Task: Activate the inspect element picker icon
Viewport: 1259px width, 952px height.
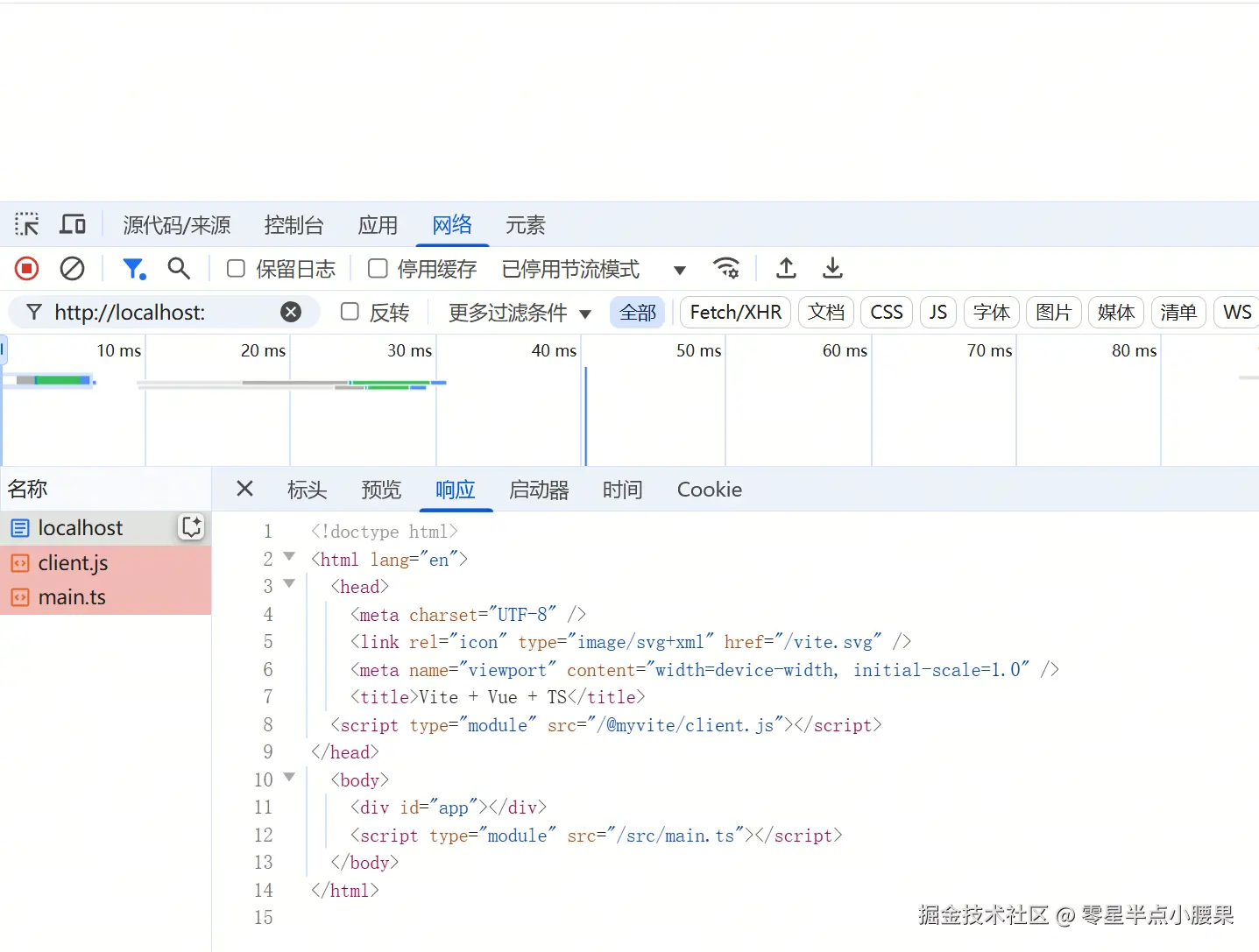Action: pyautogui.click(x=27, y=224)
